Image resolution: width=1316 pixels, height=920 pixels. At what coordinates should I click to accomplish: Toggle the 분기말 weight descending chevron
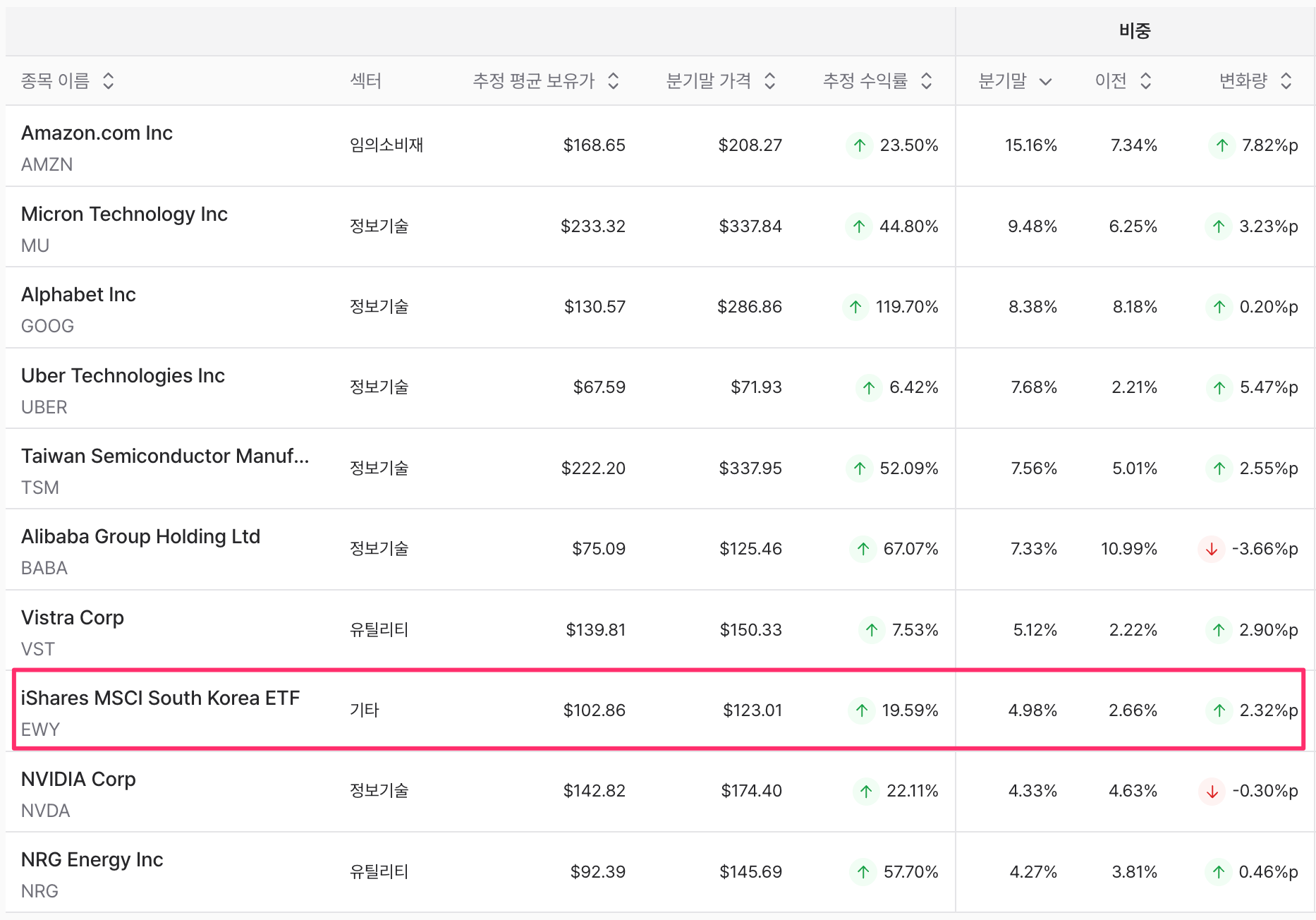click(1046, 82)
